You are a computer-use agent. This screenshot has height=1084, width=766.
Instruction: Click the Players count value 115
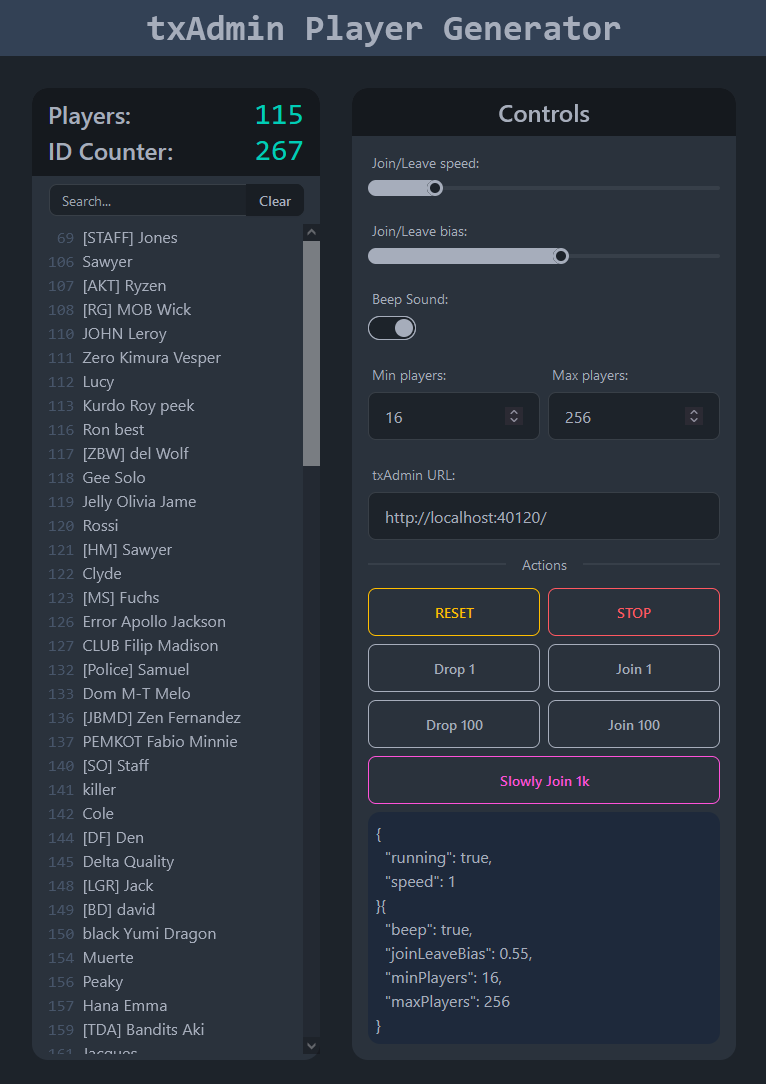click(279, 115)
